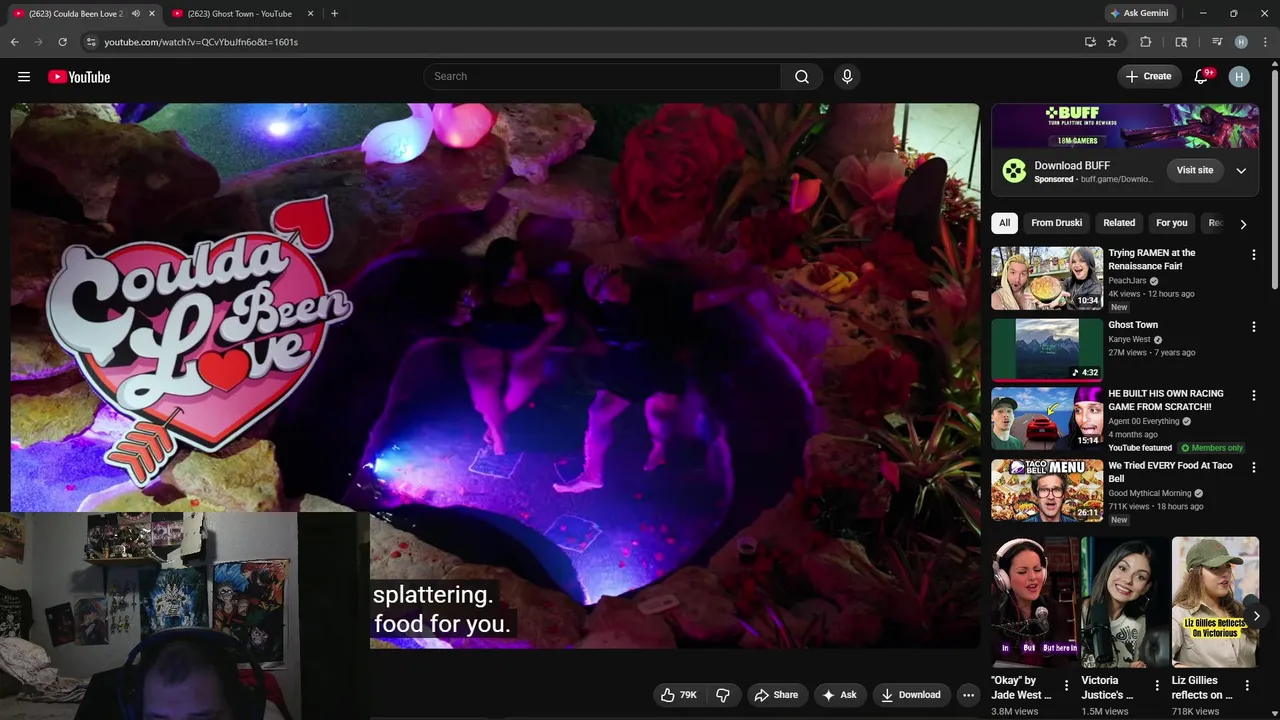The image size is (1280, 720).
Task: Open options for Liz Gillies reflects short
Action: coord(1247,686)
